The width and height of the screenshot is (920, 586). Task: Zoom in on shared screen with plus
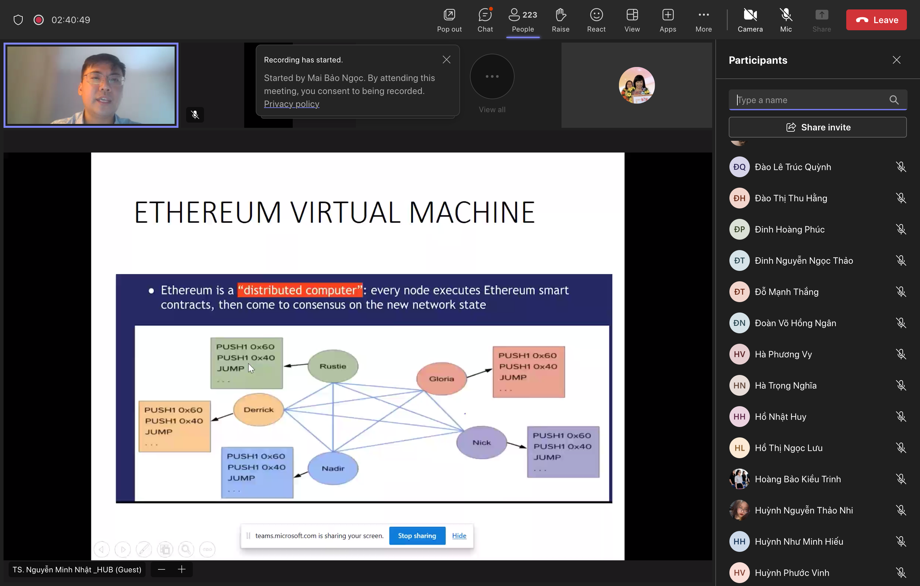click(x=182, y=569)
